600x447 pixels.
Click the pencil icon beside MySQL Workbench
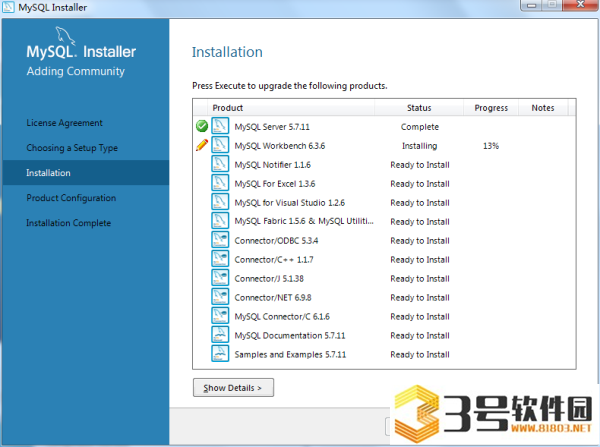[x=202, y=145]
